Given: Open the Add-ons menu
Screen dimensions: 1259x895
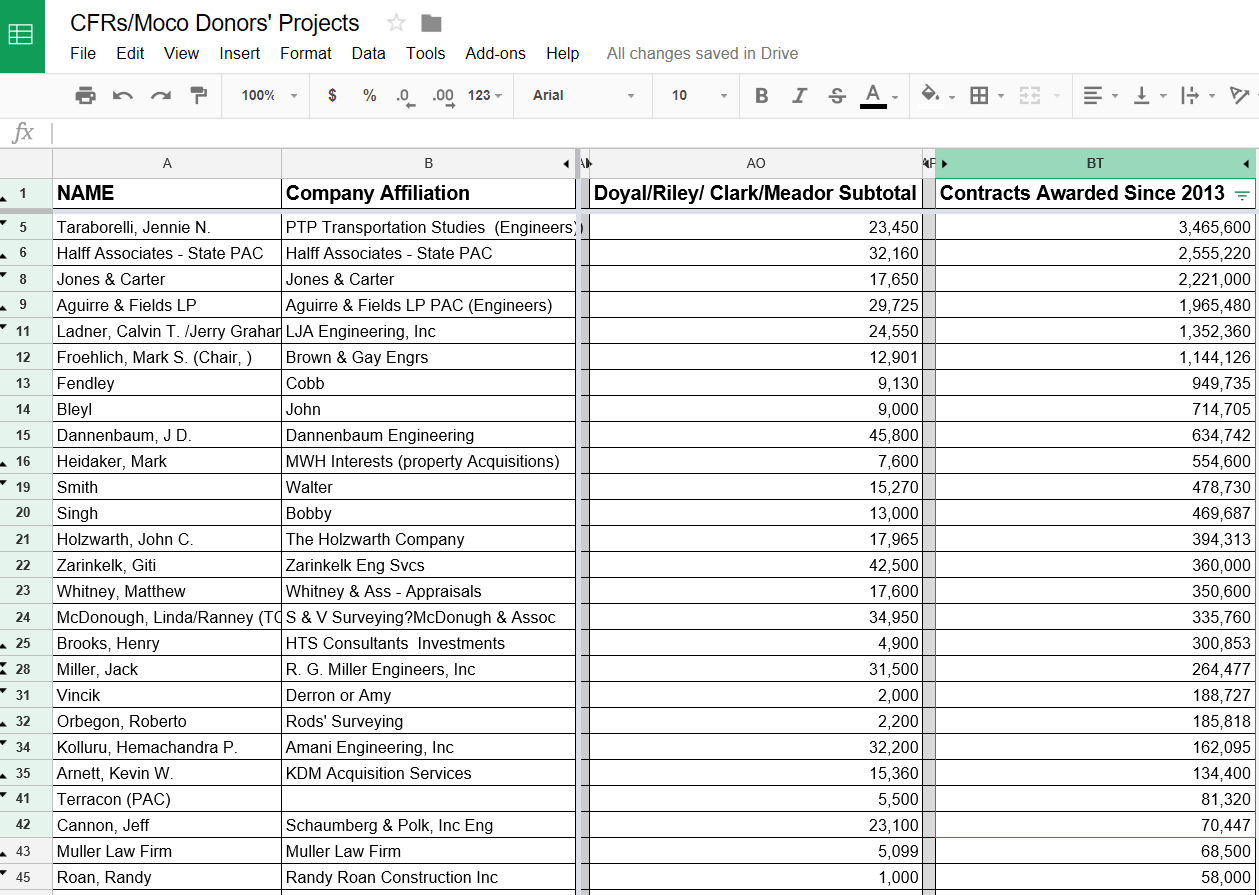Looking at the screenshot, I should [496, 53].
